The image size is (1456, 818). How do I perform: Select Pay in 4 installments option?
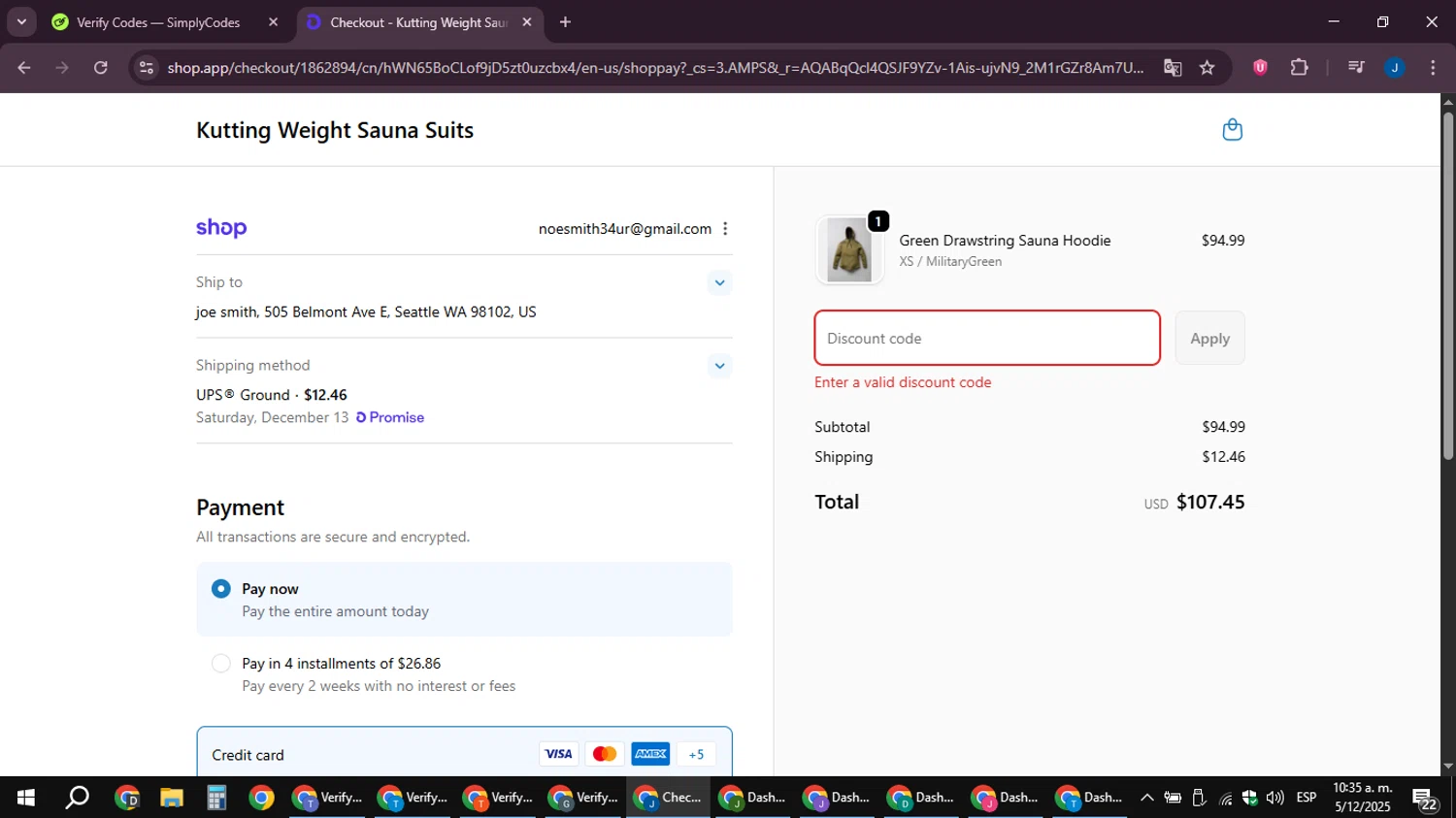[221, 664]
